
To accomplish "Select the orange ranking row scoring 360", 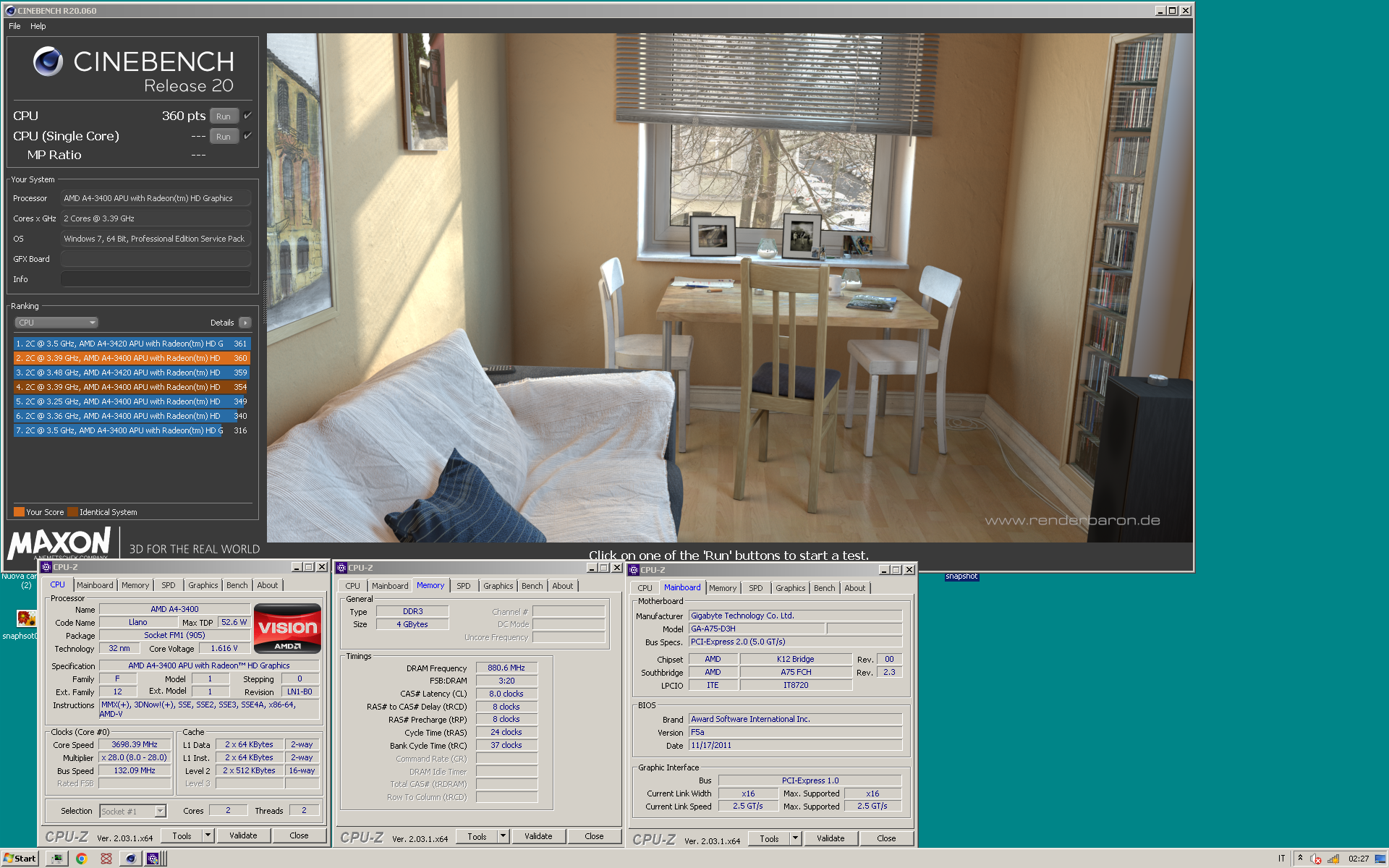I will tap(132, 358).
